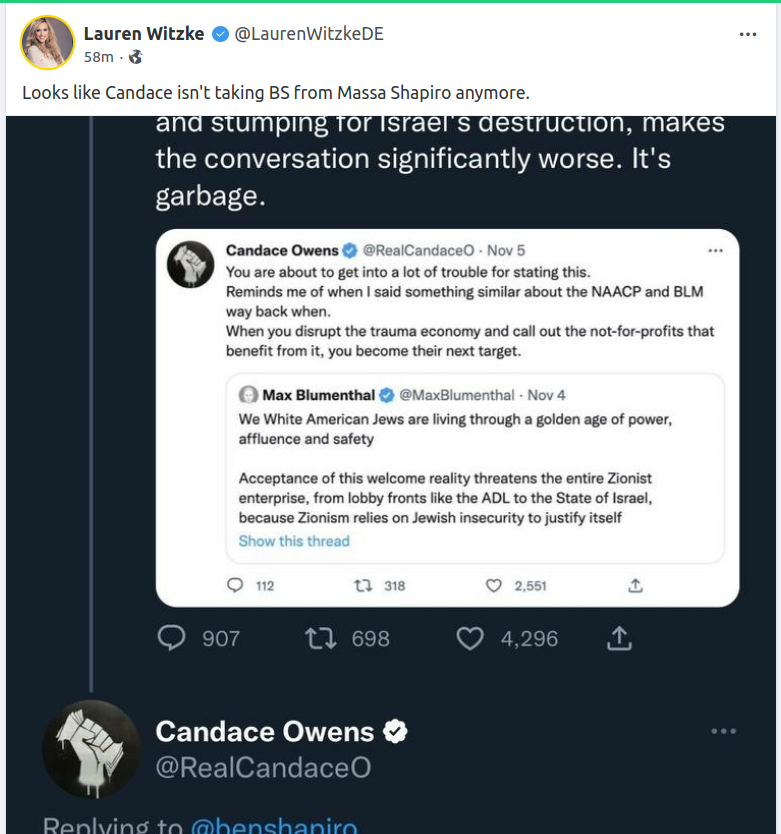Click the retweet icon showing 318
The width and height of the screenshot is (781, 834).
click(363, 585)
